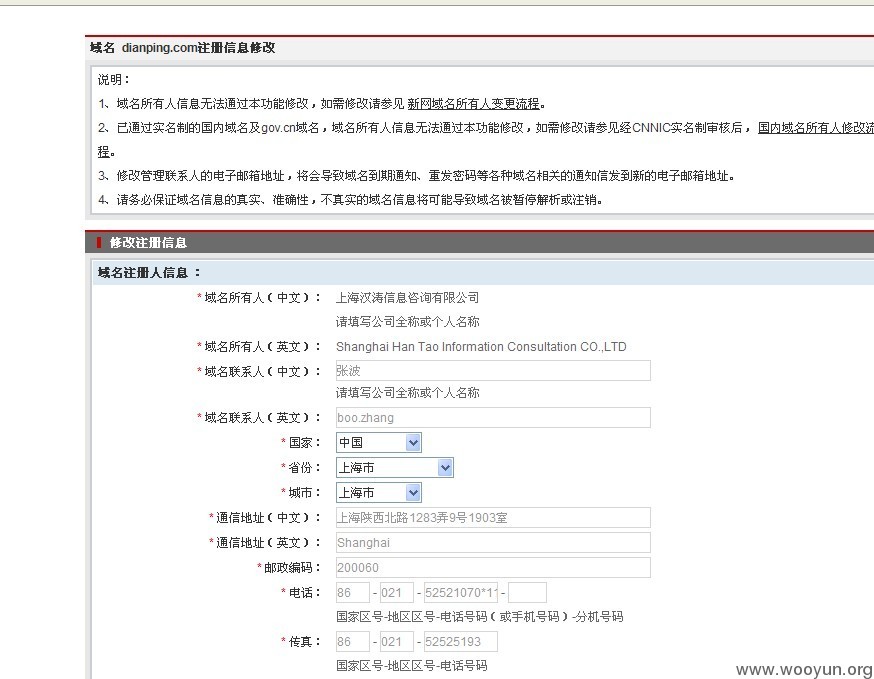Click the 传真 country code field
874x679 pixels.
[352, 642]
